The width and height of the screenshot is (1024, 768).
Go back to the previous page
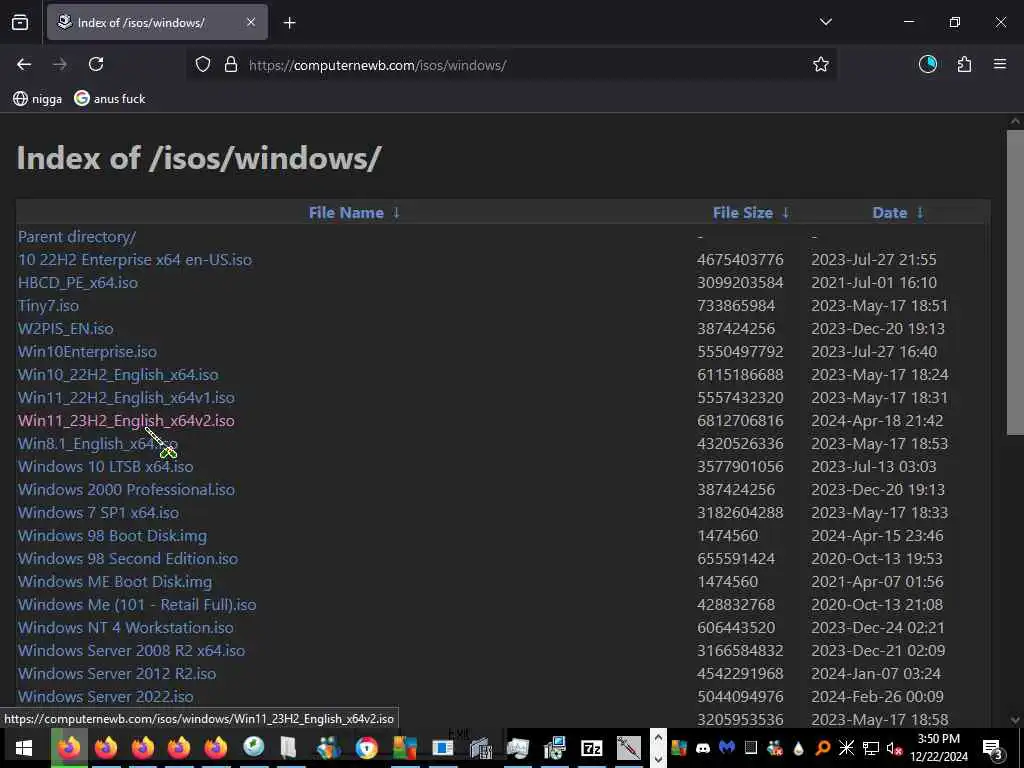(24, 64)
